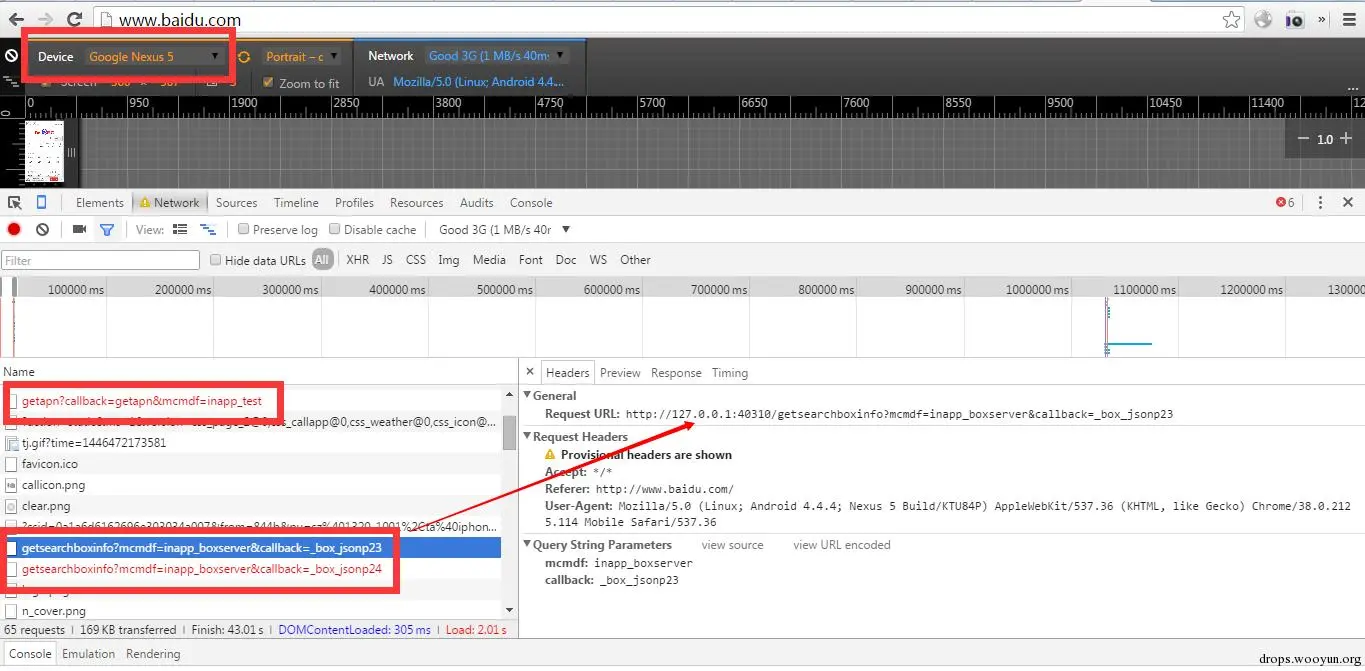The height and width of the screenshot is (671, 1365).
Task: Select the callicon.png request
Action: click(250, 485)
